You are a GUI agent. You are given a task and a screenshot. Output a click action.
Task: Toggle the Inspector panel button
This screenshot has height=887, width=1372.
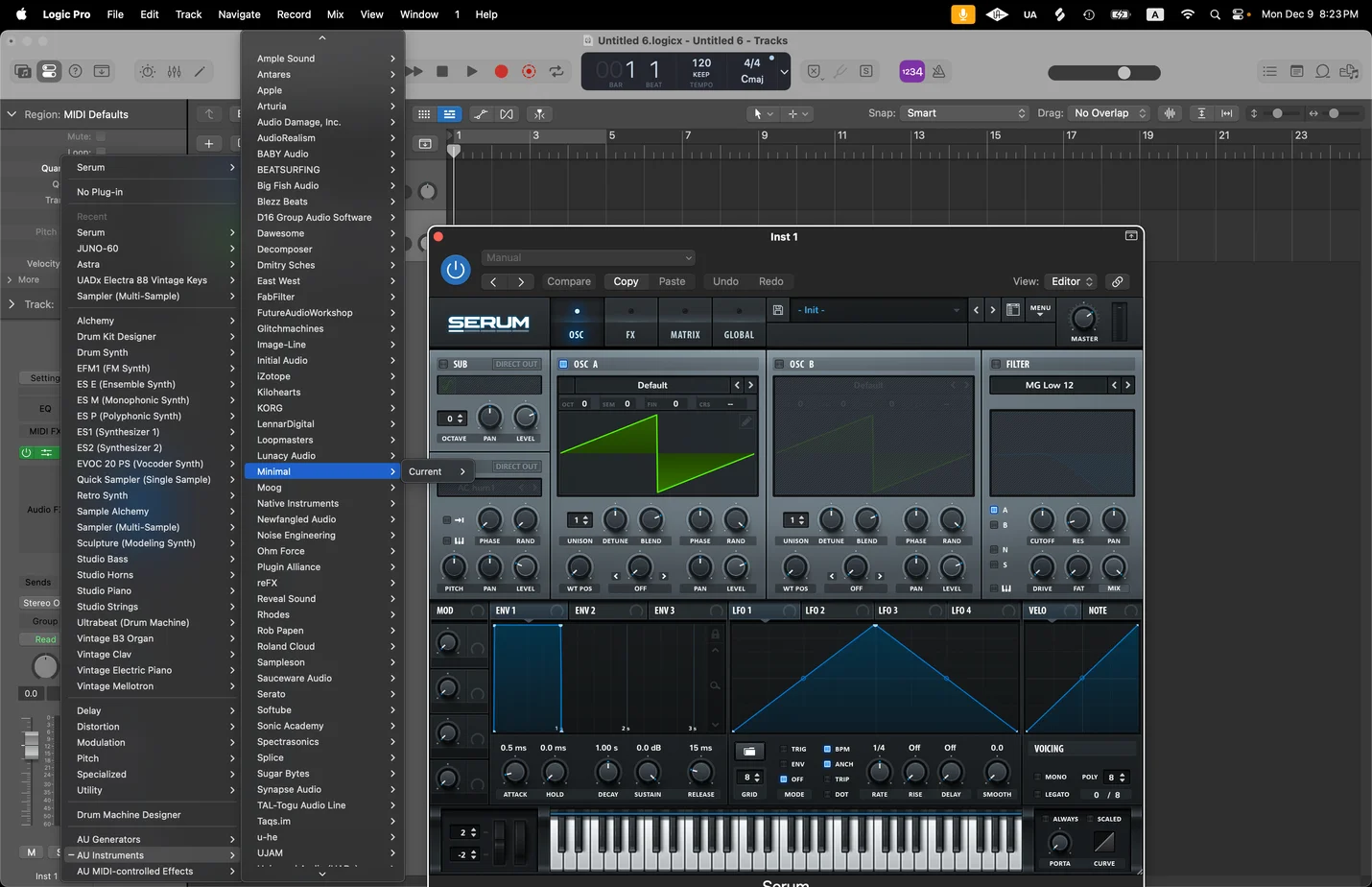(49, 72)
